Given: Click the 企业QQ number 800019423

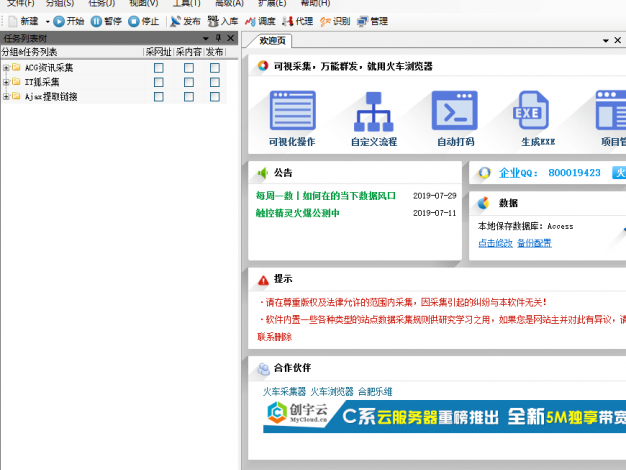Looking at the screenshot, I should (574, 173).
